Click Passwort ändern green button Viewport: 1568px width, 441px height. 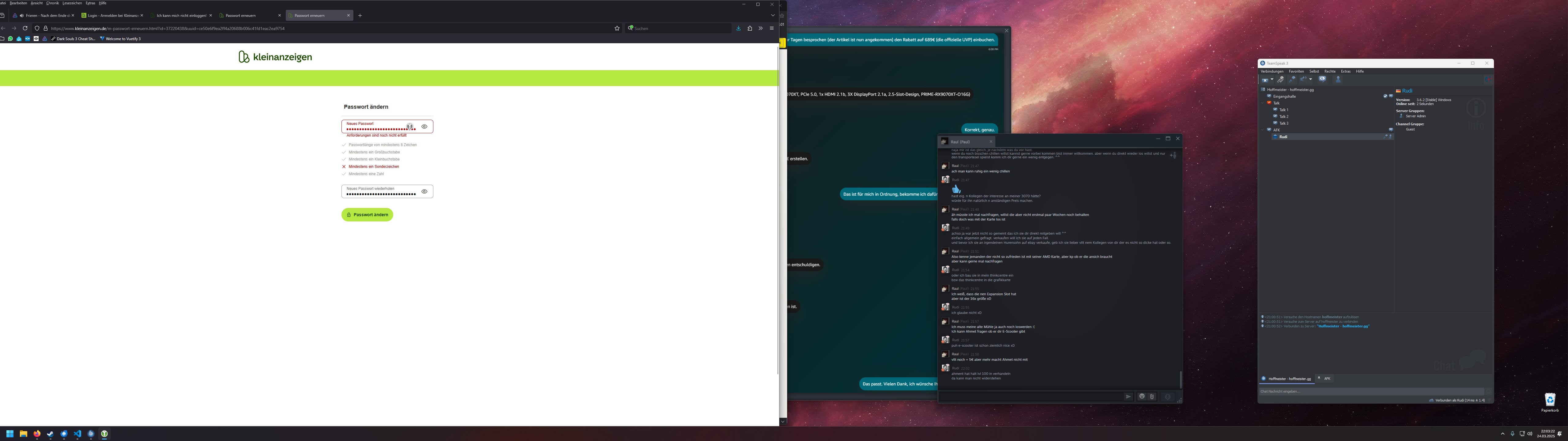pyautogui.click(x=367, y=214)
